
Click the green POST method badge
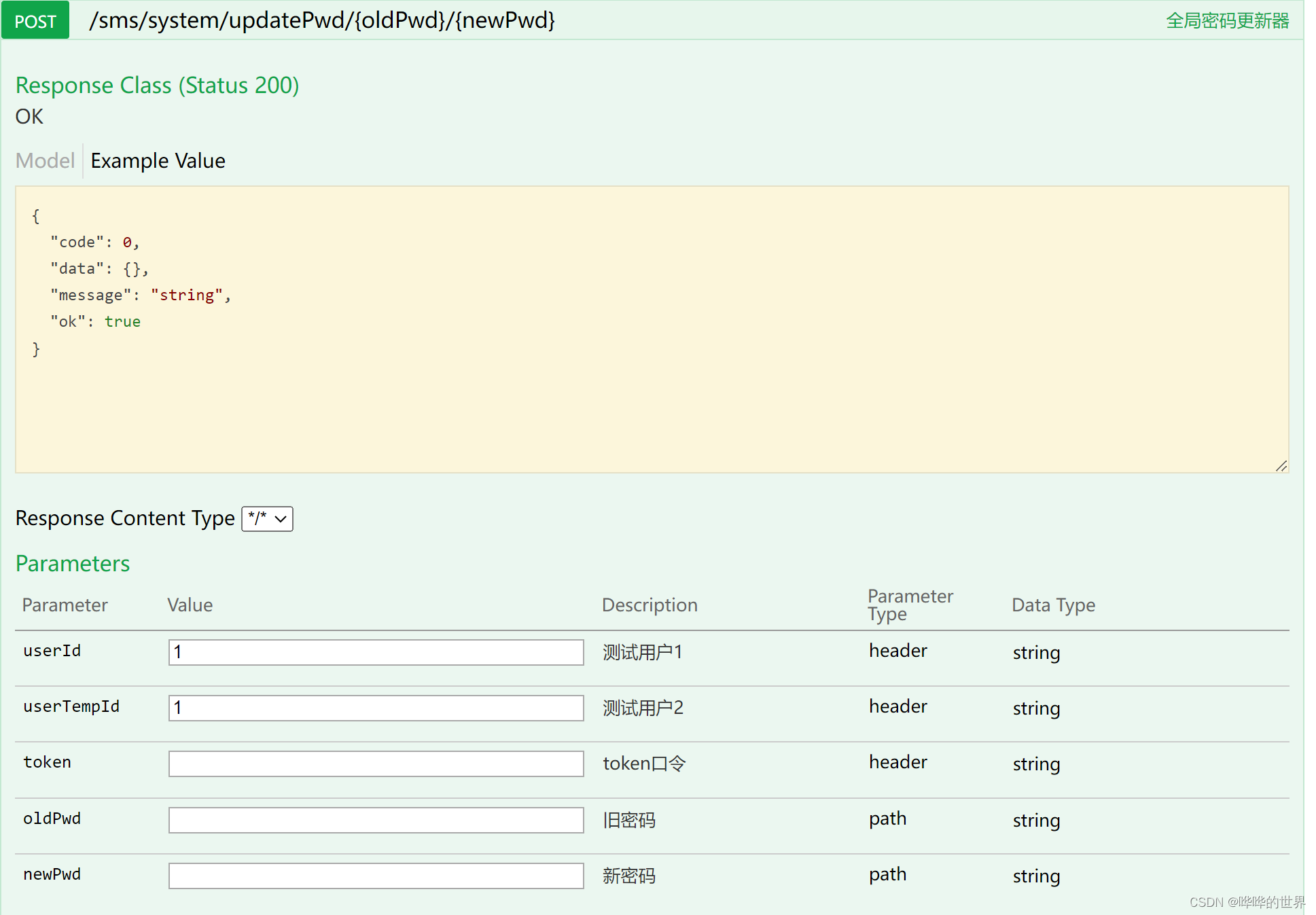[35, 21]
